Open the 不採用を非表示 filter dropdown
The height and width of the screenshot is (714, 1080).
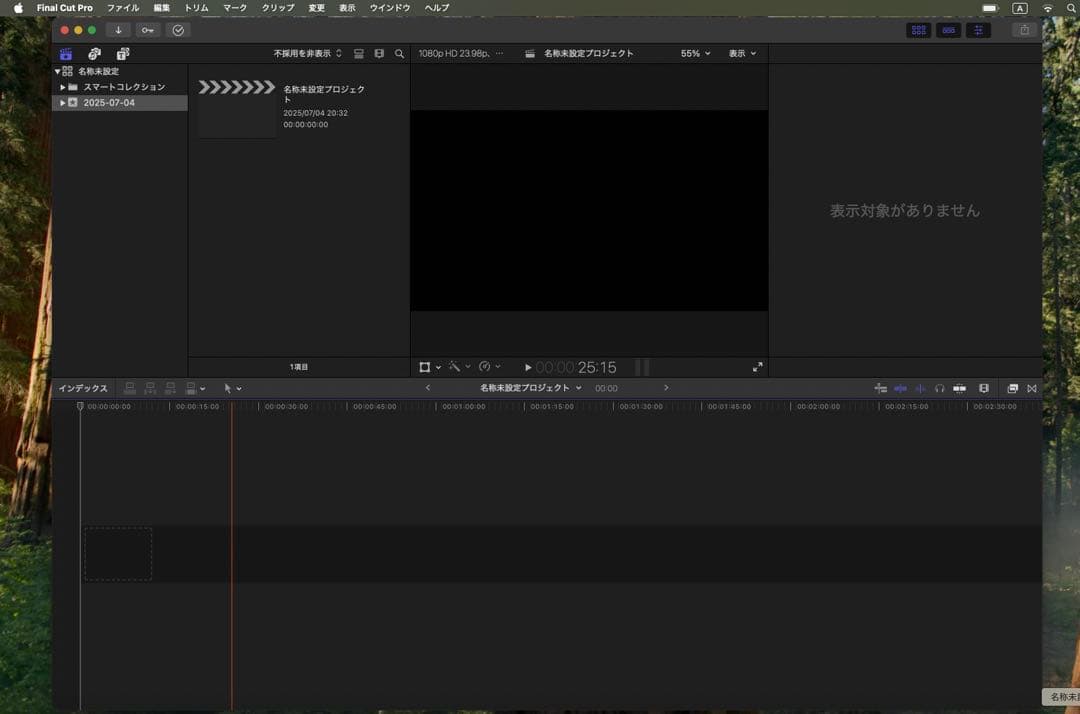(307, 54)
